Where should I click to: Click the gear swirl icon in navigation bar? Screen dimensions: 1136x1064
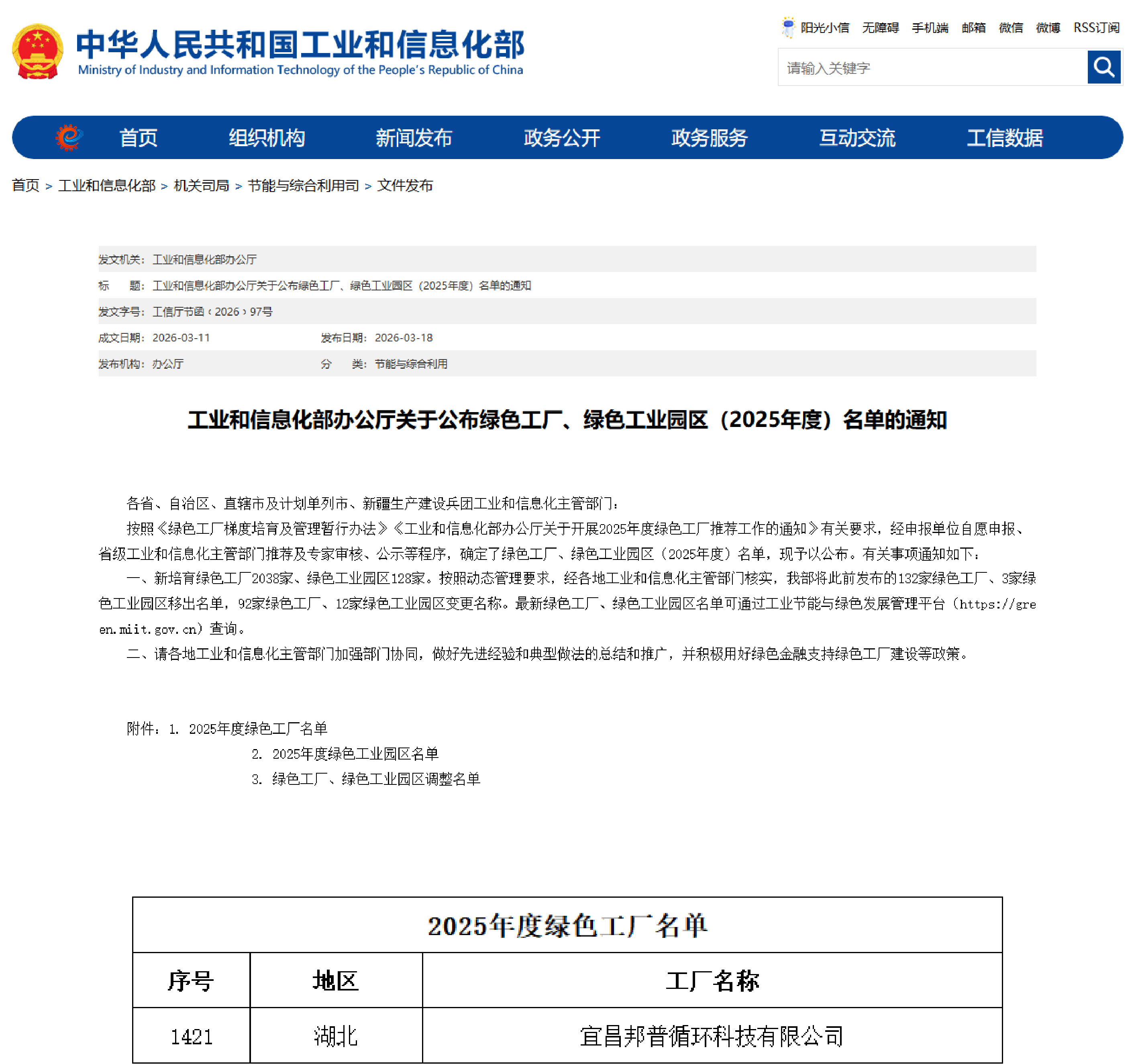(70, 138)
